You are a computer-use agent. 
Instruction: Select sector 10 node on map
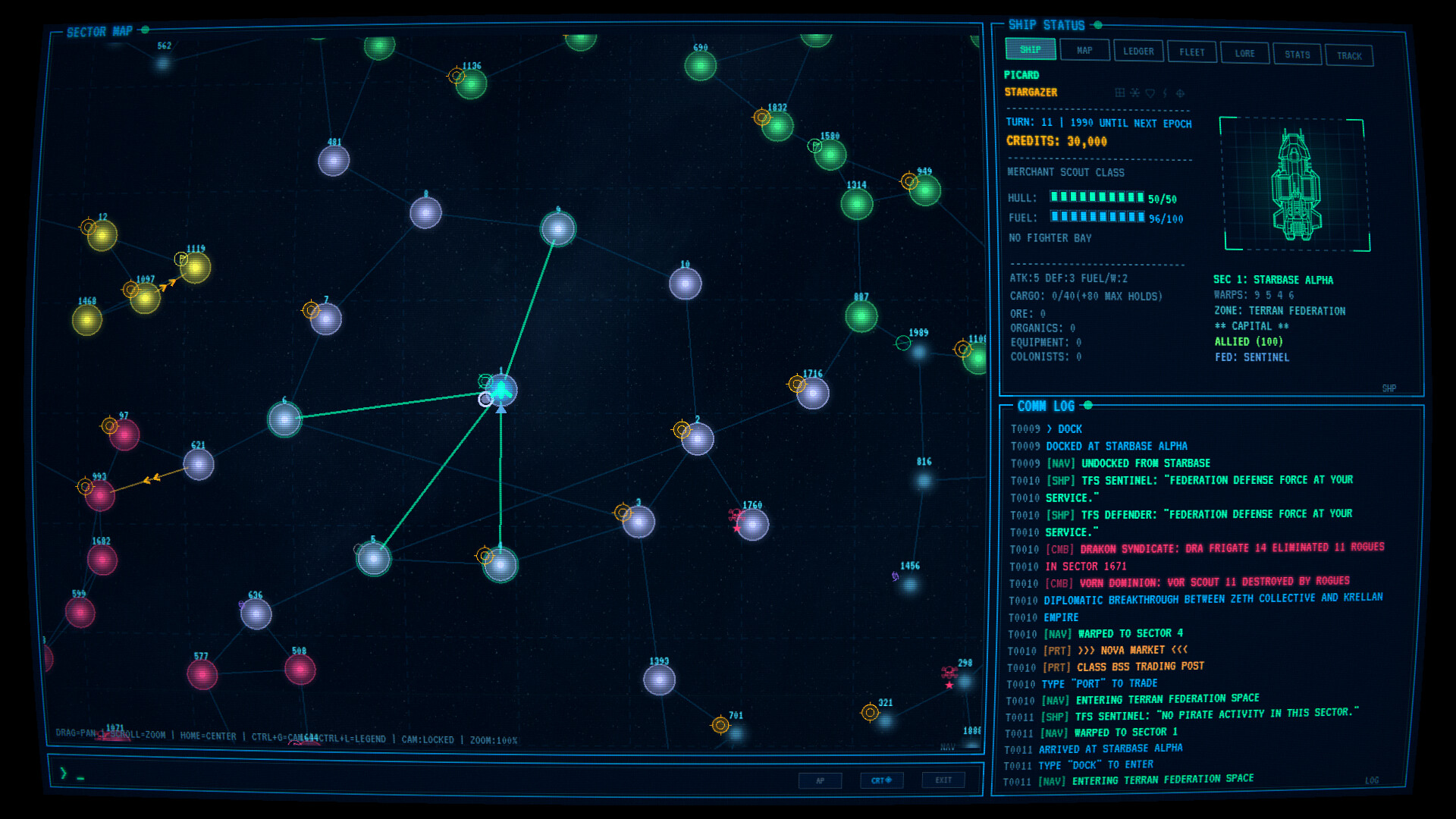(686, 284)
